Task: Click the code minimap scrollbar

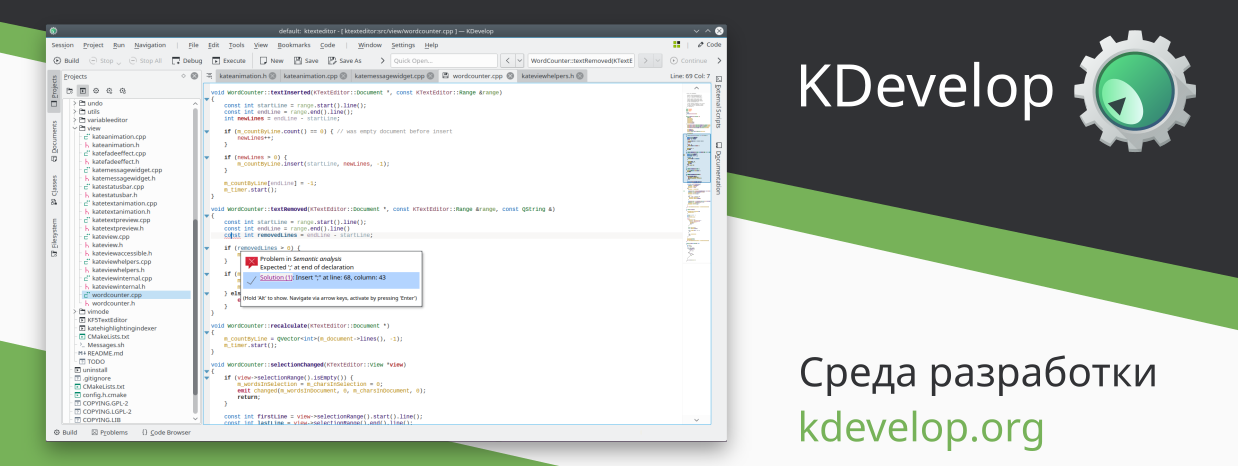Action: (696, 255)
